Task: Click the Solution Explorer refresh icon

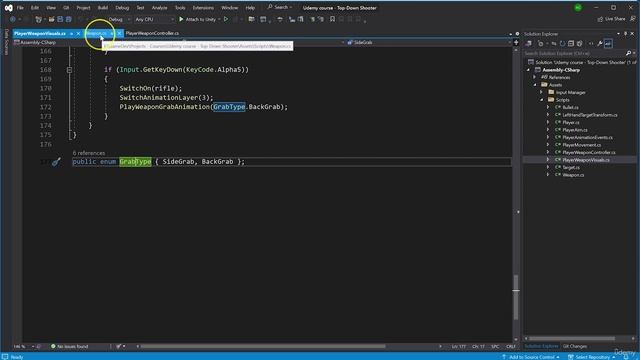Action: pos(562,44)
